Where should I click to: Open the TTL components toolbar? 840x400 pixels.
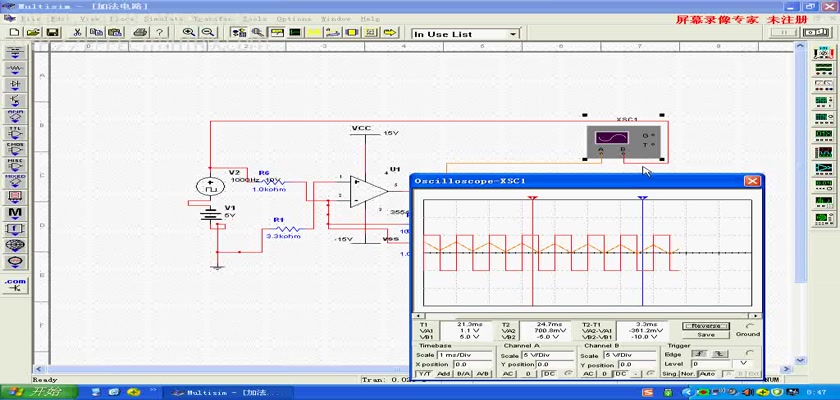click(15, 133)
